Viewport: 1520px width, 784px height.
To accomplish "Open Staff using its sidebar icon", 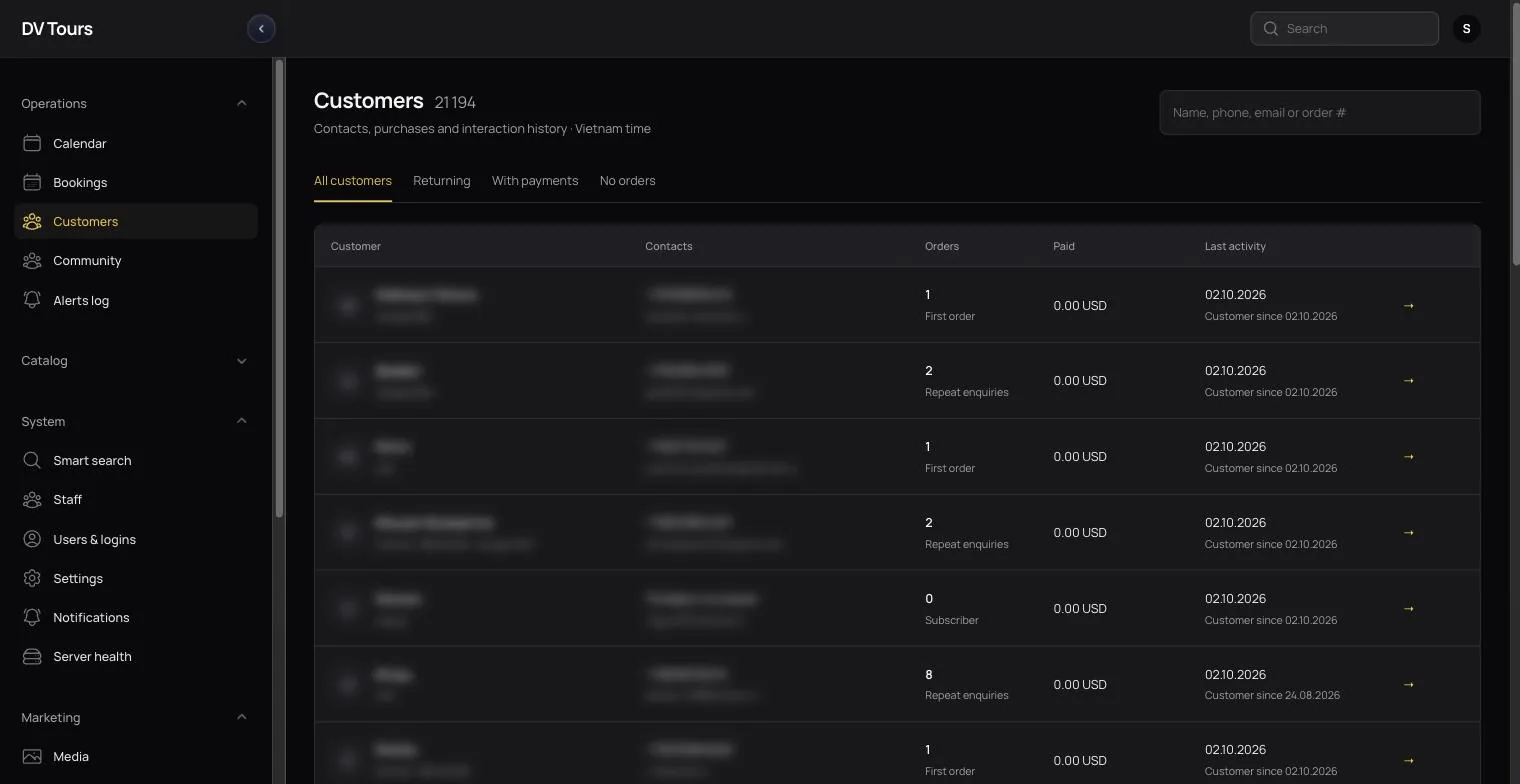I will (32, 499).
